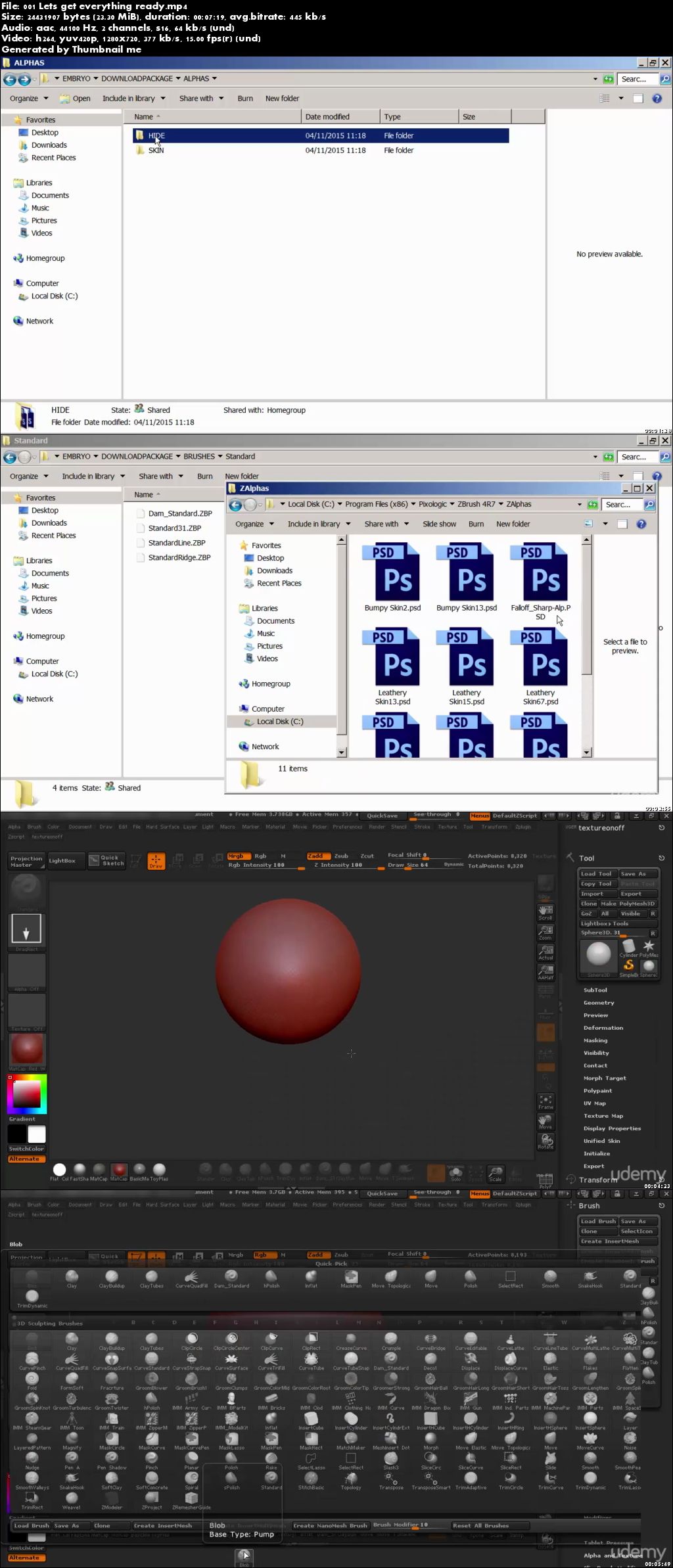Click the Rotate icon right of the sphere canvas
The height and width of the screenshot is (1568, 673).
[x=545, y=1141]
